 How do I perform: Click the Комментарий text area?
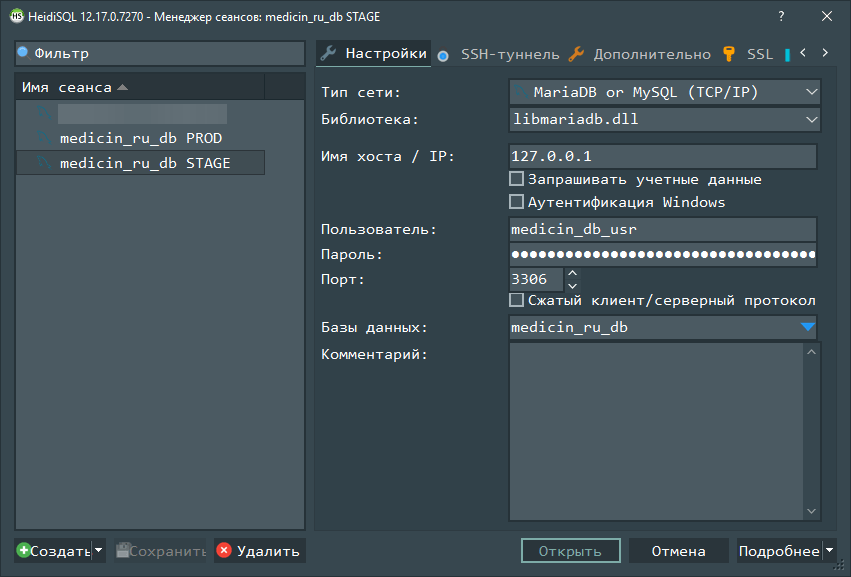tap(656, 432)
